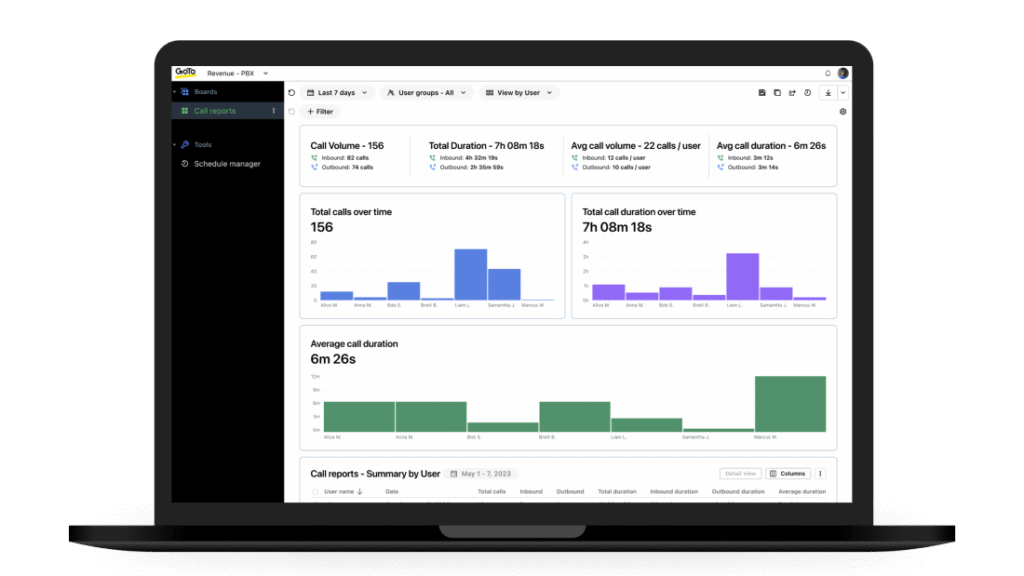The height and width of the screenshot is (576, 1024).
Task: Click the save report icon
Action: 762,93
